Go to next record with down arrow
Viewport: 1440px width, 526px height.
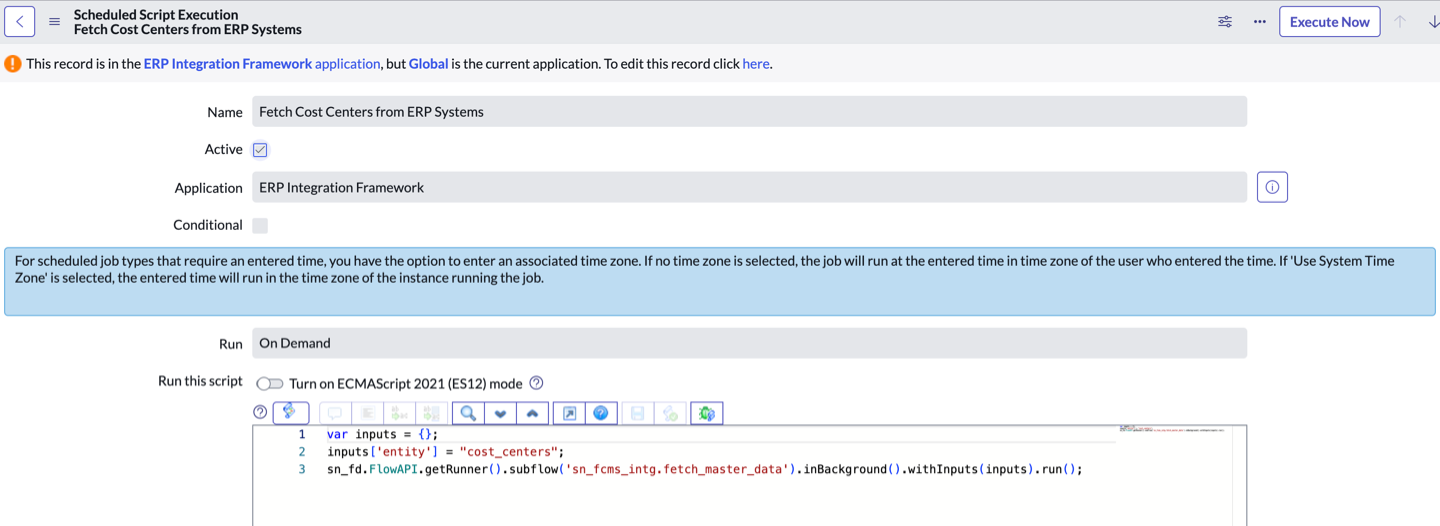click(1433, 22)
